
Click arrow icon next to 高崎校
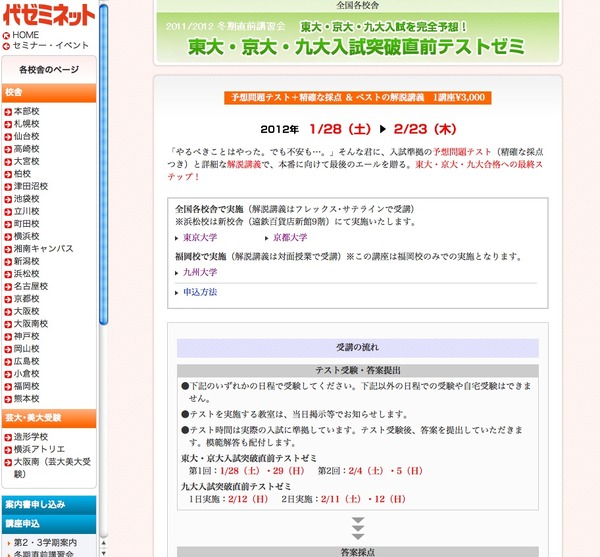click(8, 150)
